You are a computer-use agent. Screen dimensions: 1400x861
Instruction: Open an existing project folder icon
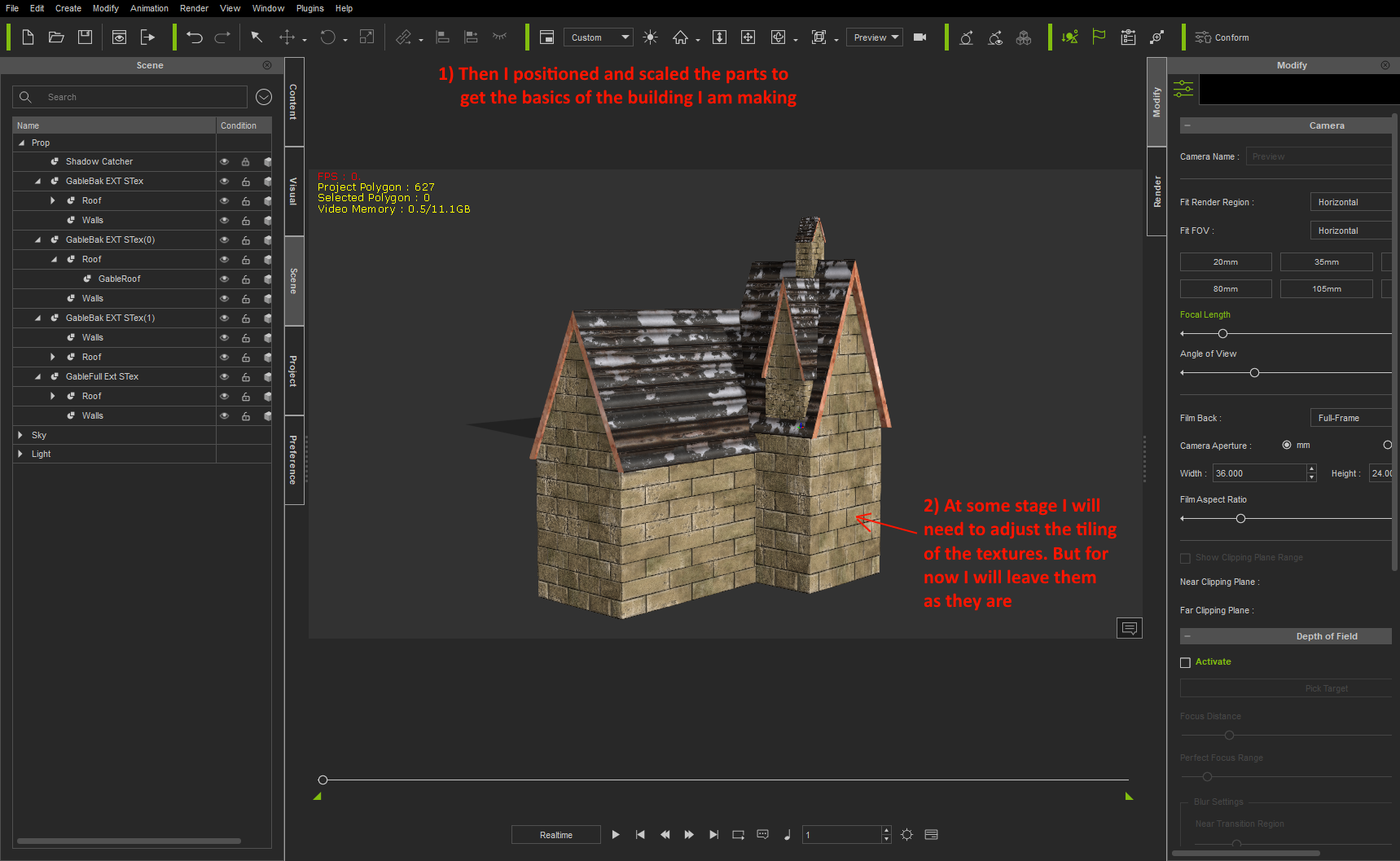coord(56,37)
